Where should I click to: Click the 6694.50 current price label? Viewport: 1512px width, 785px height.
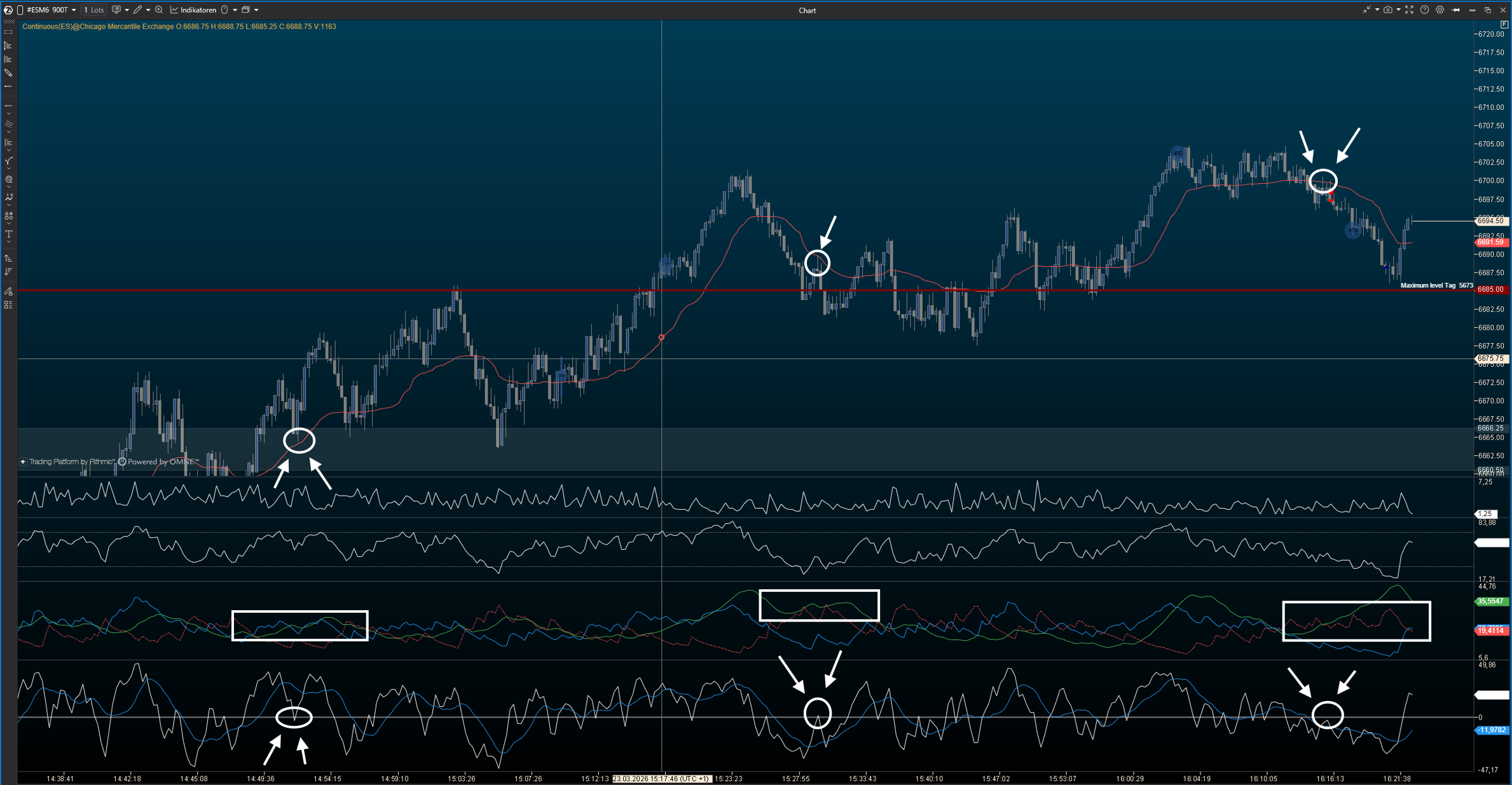tap(1491, 221)
